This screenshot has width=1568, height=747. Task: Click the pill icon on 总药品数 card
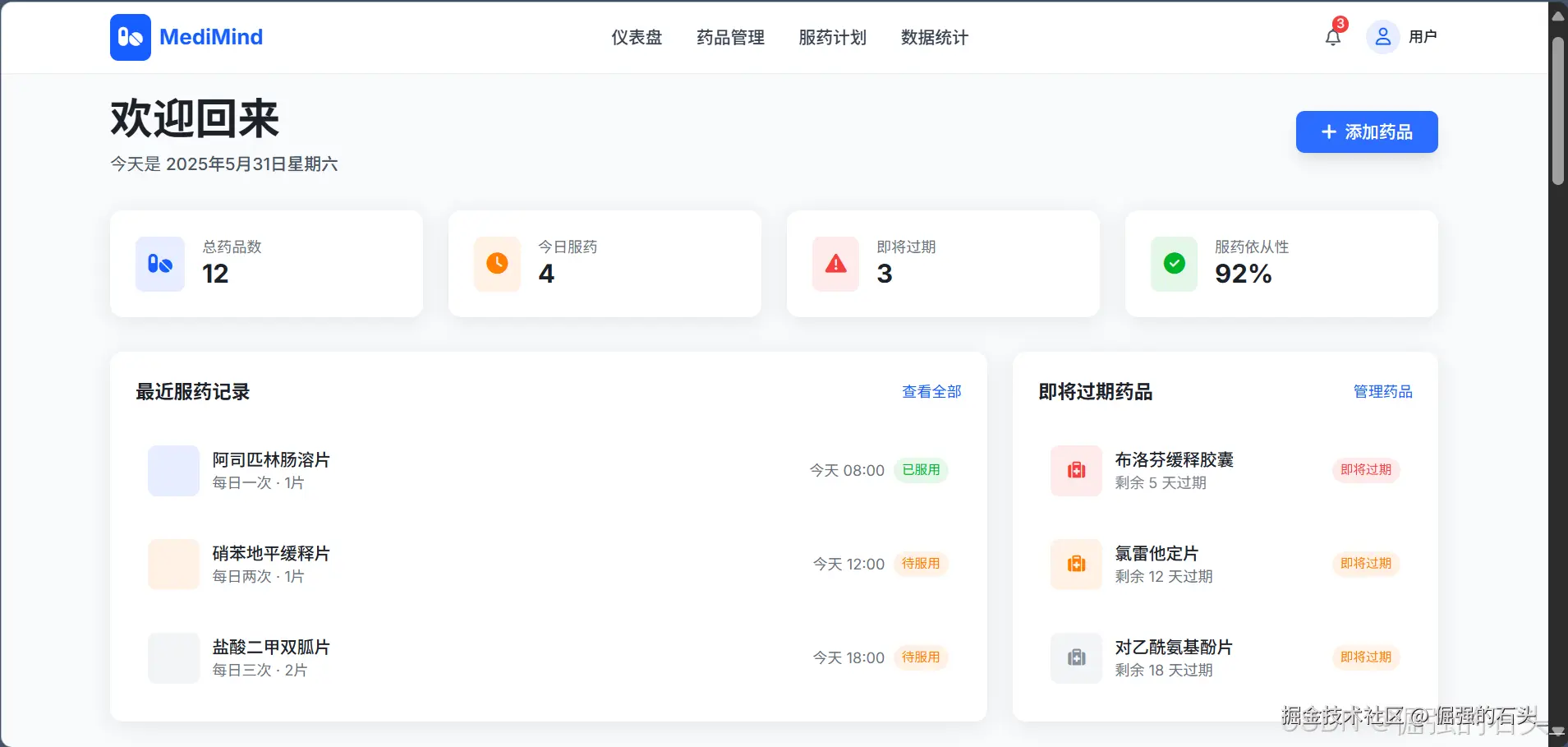[x=159, y=264]
